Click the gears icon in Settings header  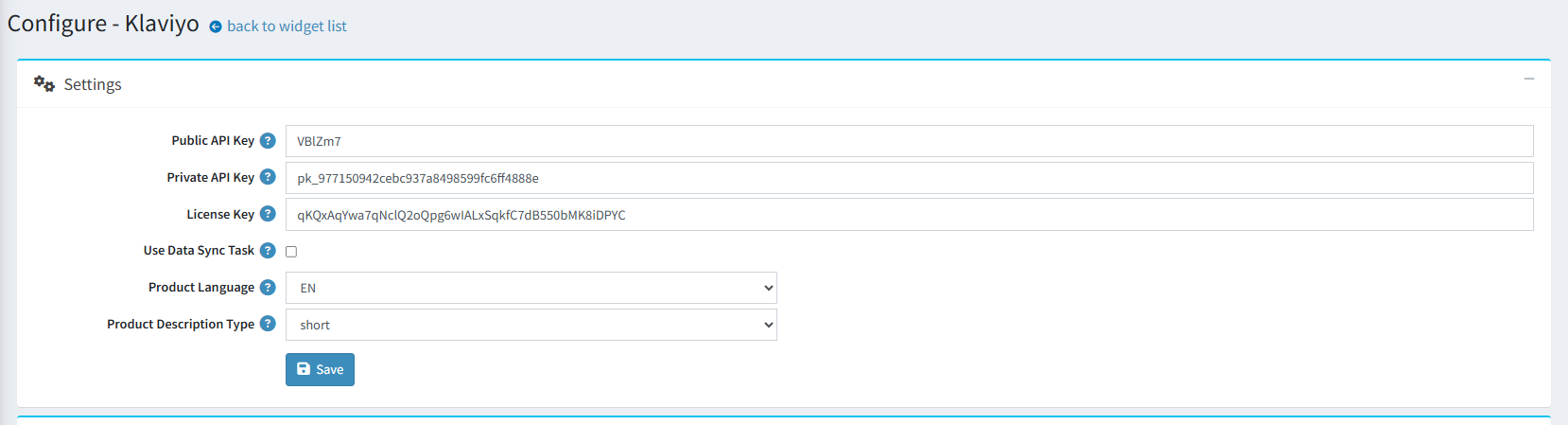(44, 84)
